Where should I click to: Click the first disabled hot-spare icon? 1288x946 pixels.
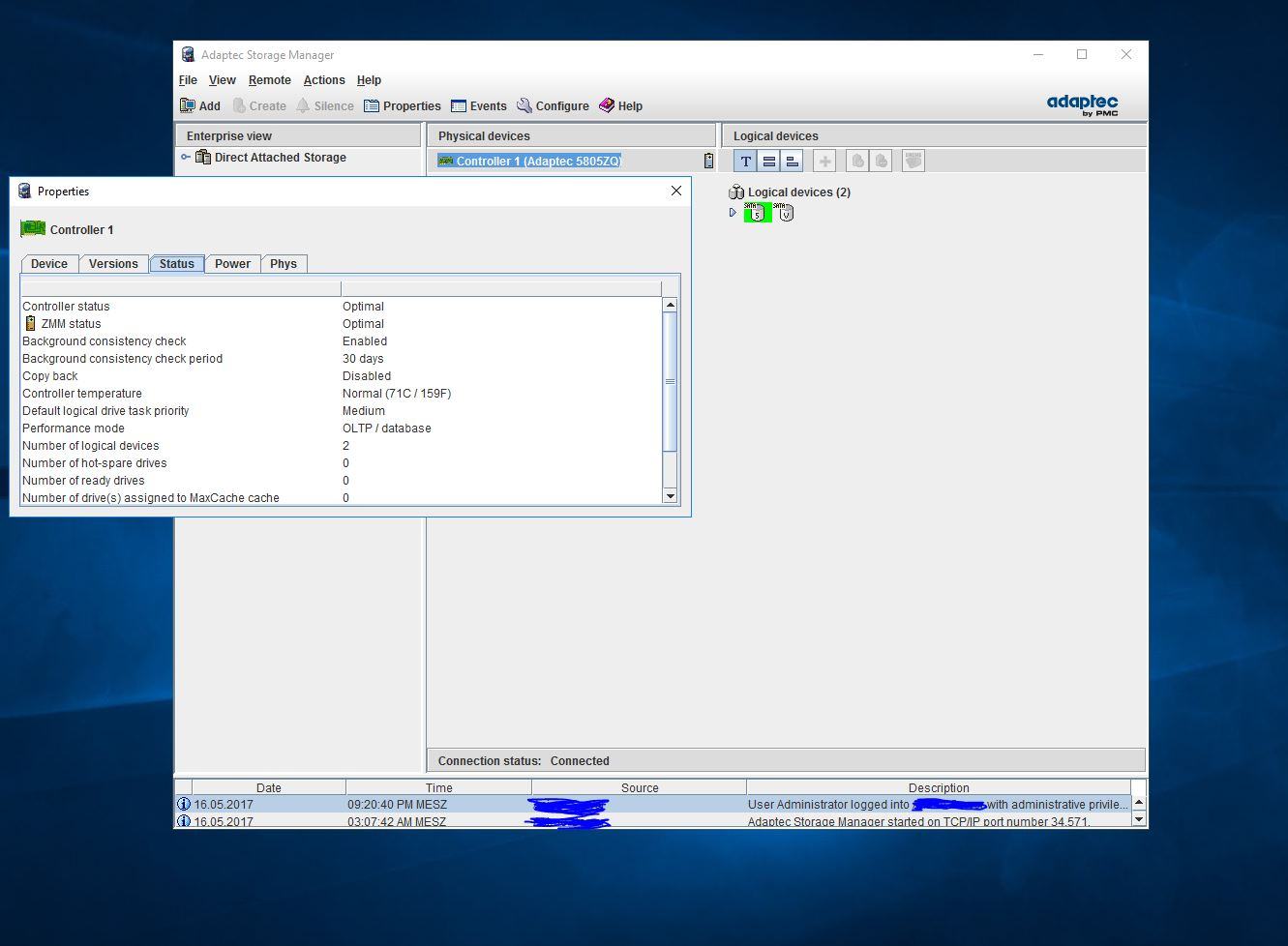pyautogui.click(x=857, y=161)
